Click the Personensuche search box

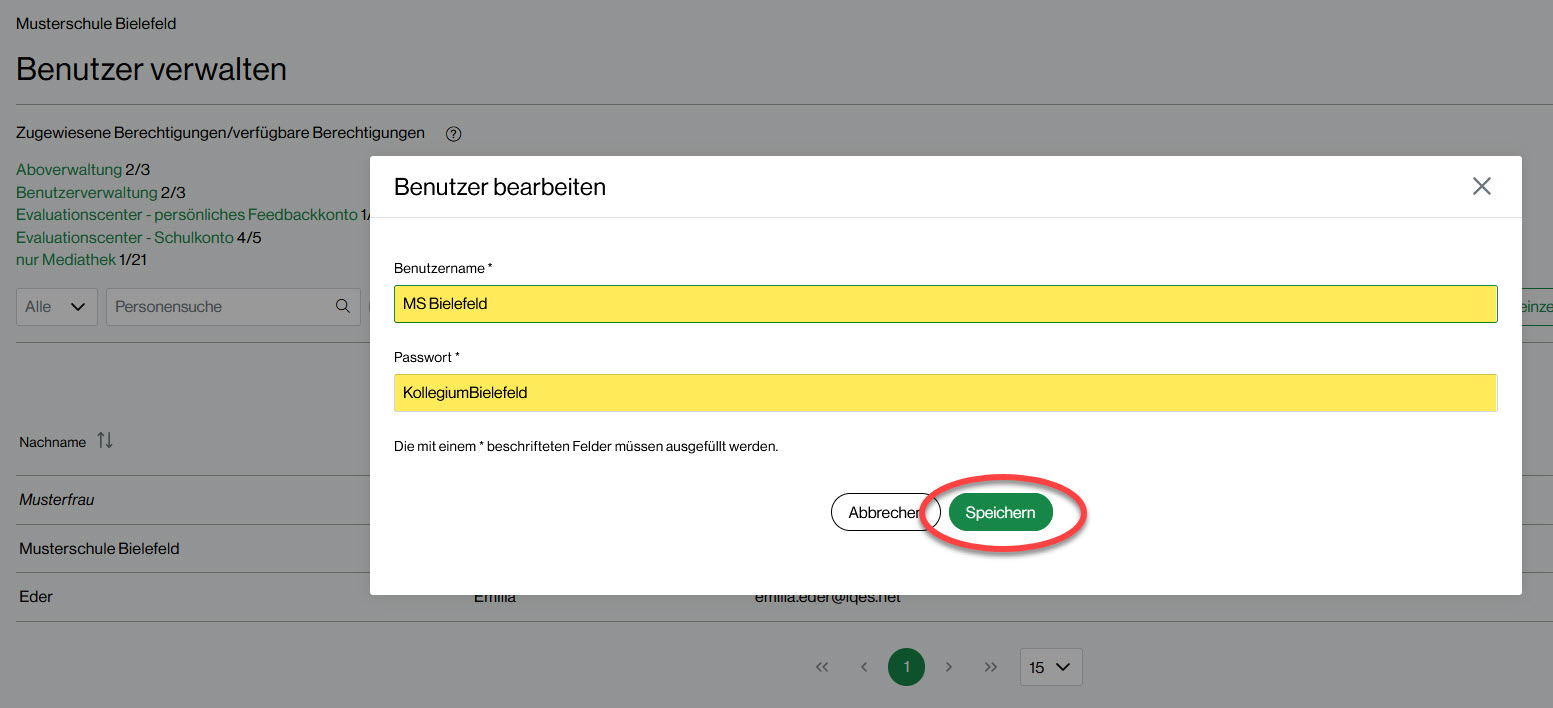coord(220,307)
